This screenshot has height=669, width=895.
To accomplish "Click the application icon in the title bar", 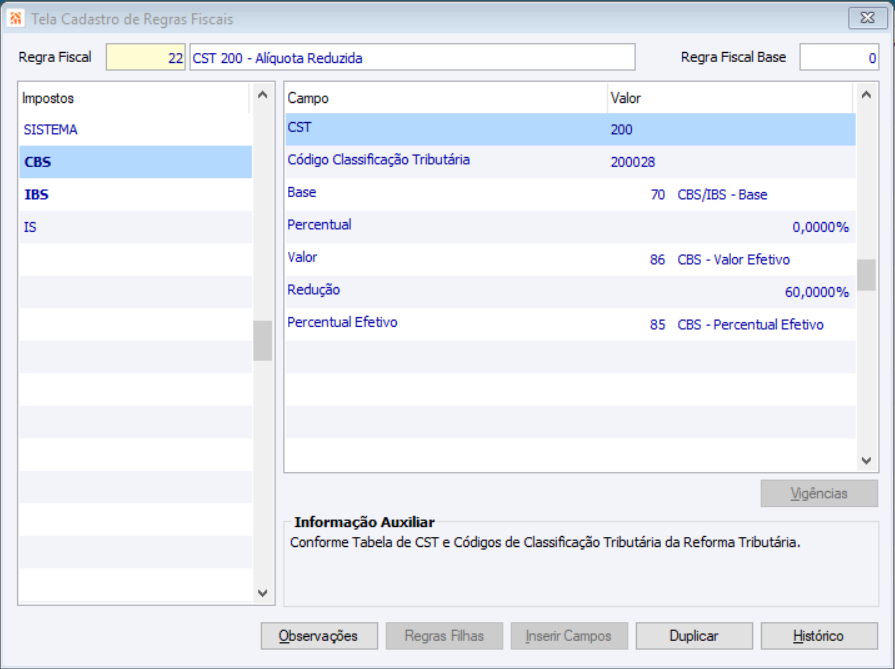I will [15, 18].
